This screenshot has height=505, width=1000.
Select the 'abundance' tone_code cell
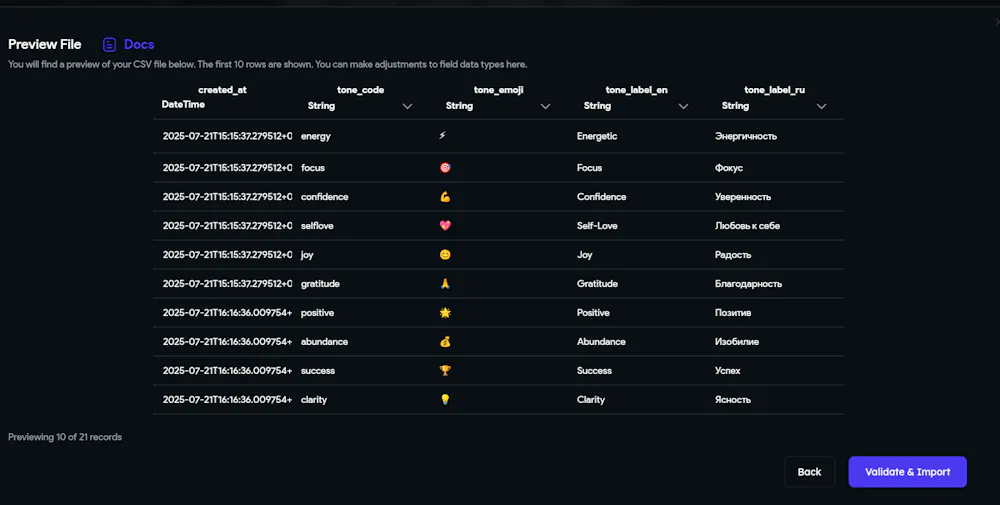point(325,342)
